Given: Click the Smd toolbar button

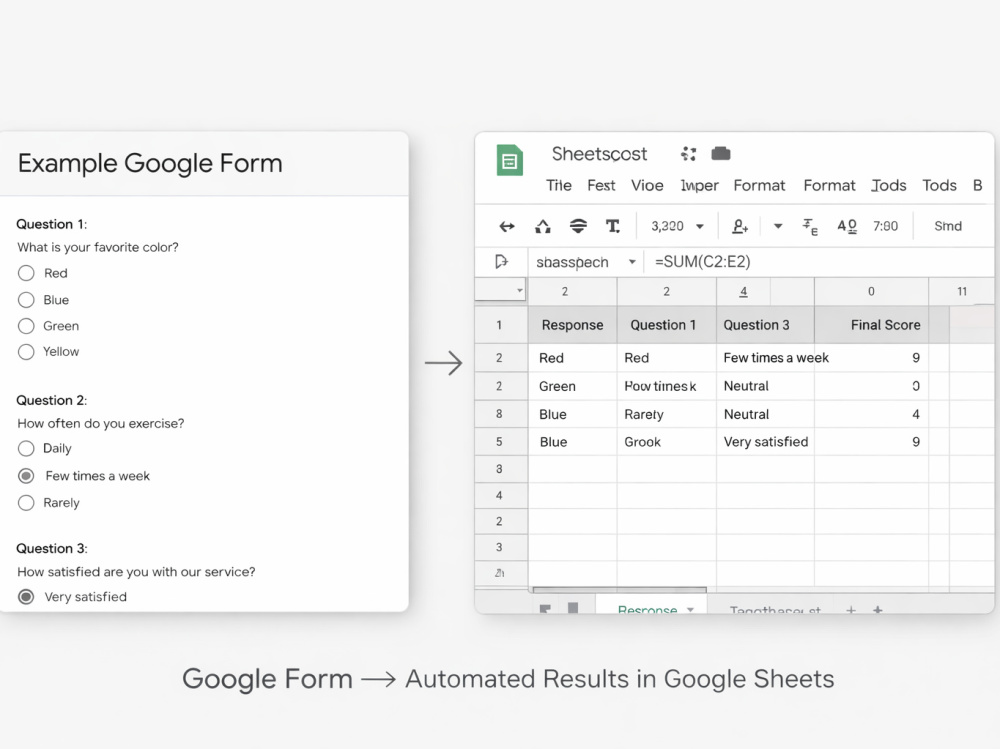Looking at the screenshot, I should point(948,226).
